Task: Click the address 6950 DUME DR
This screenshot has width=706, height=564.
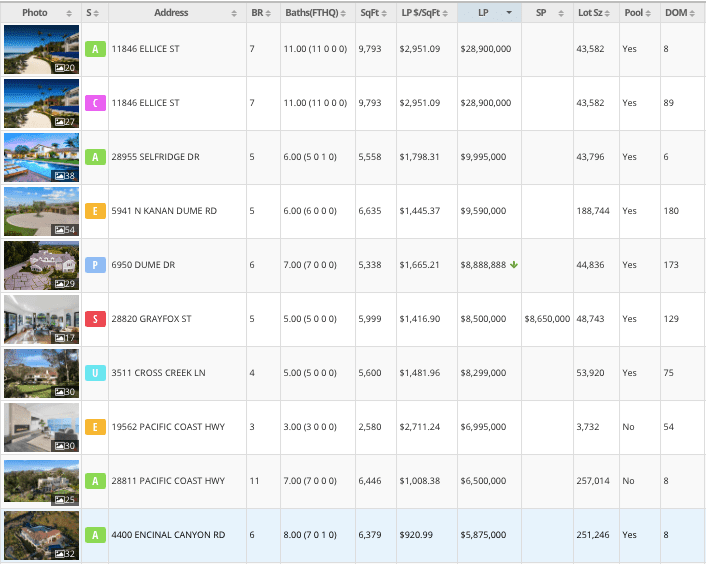Action: tap(143, 265)
